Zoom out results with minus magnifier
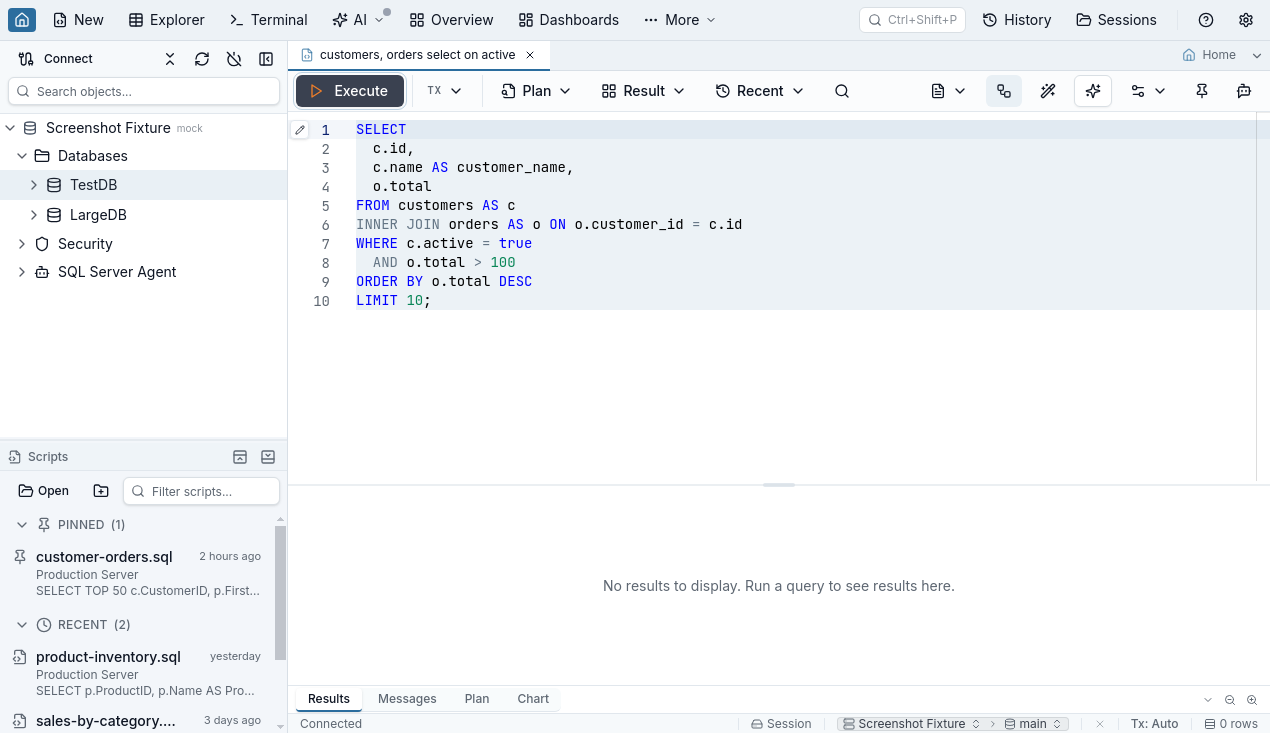Screen dimensions: 1270x733 pos(1230,700)
